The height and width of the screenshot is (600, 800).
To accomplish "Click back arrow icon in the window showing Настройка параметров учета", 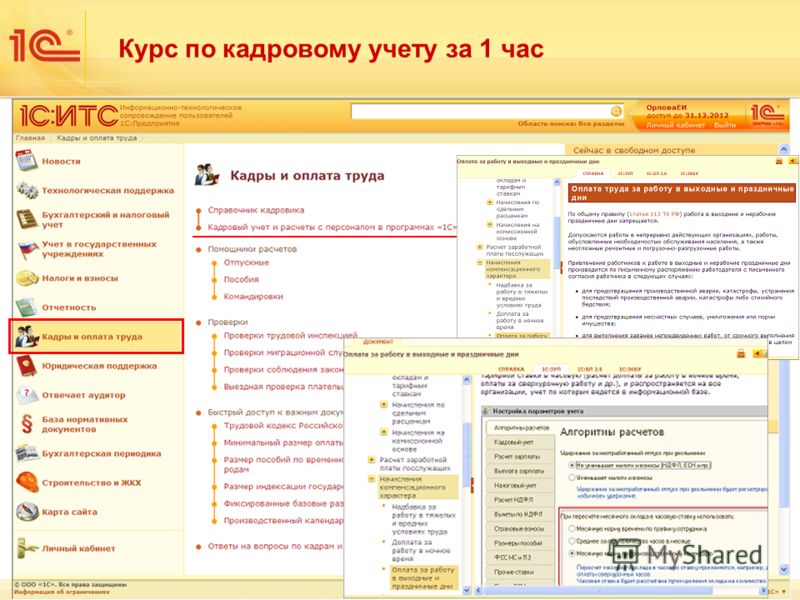I will tap(758, 354).
